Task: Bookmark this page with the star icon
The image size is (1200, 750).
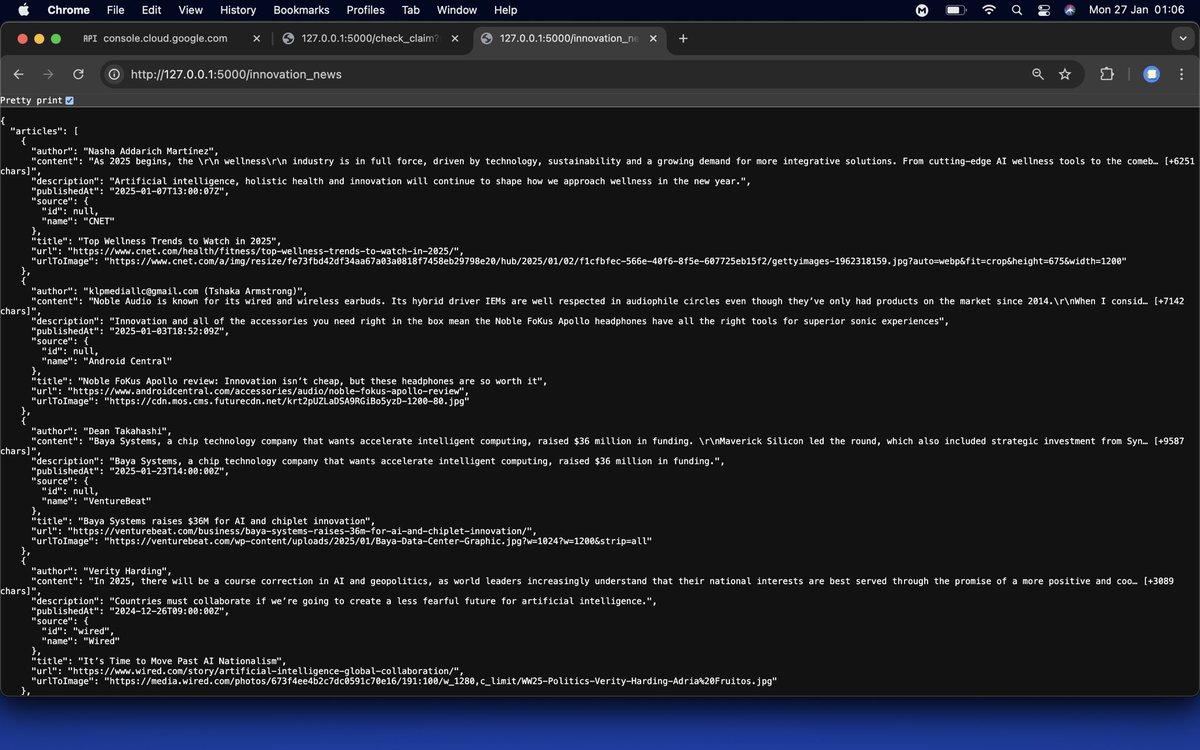Action: 1065,74
